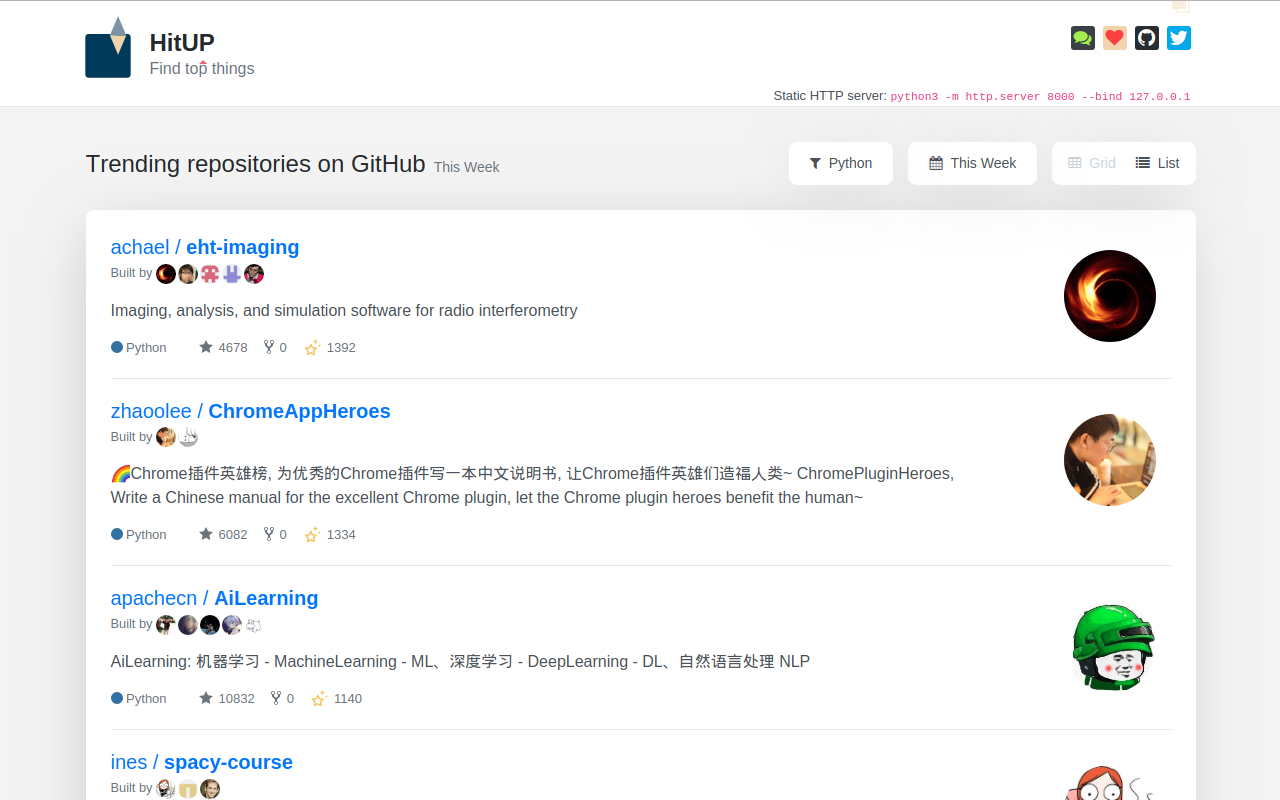Click first contributor avatar on AiLearning
Screen dimensions: 1280x800
(x=166, y=625)
